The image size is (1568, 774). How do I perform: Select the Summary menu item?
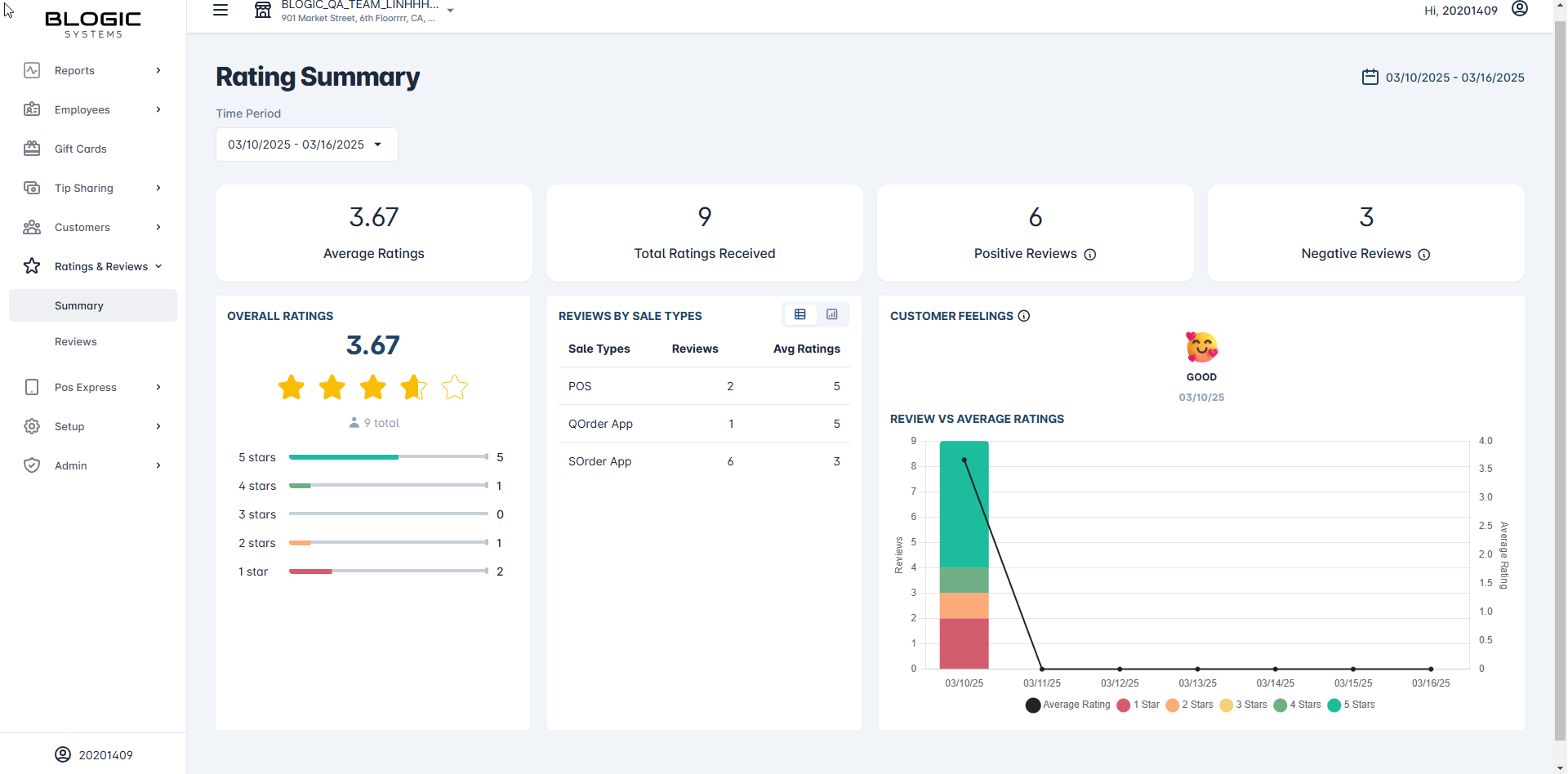pyautogui.click(x=79, y=305)
